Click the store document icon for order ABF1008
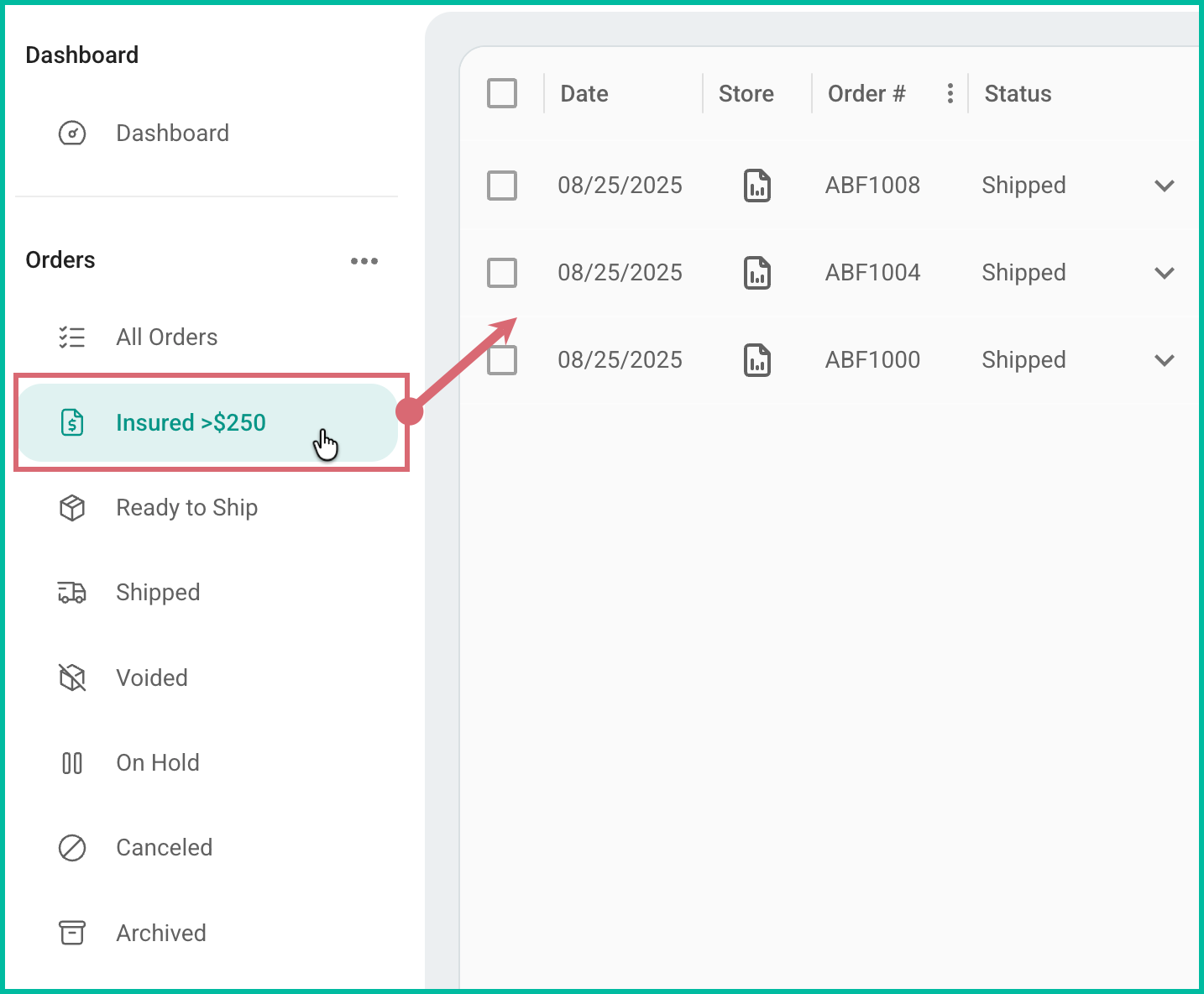The height and width of the screenshot is (994, 1204). click(756, 186)
